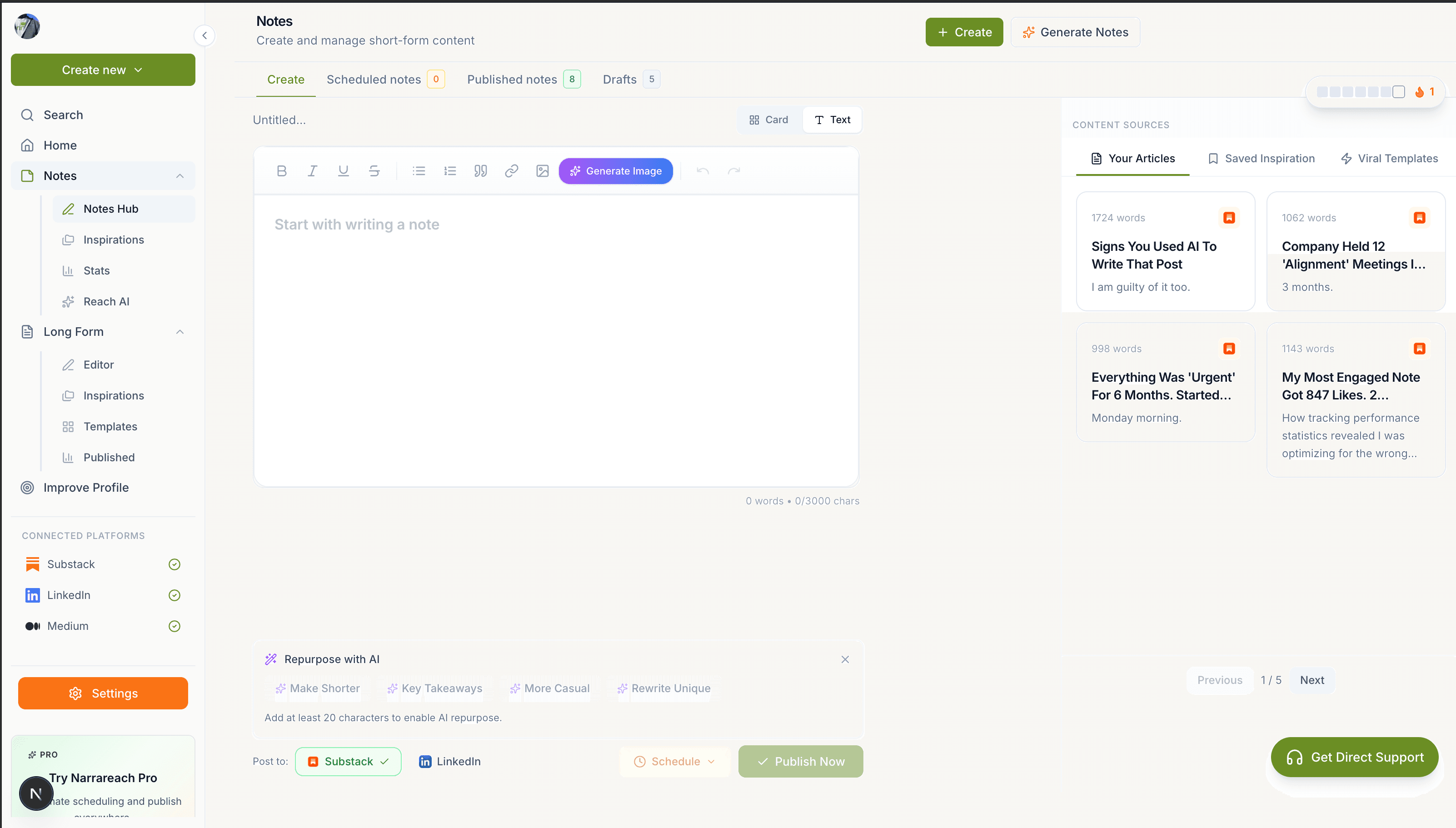Open the Schedule dropdown
This screenshot has width=1456, height=828.
pyautogui.click(x=675, y=762)
